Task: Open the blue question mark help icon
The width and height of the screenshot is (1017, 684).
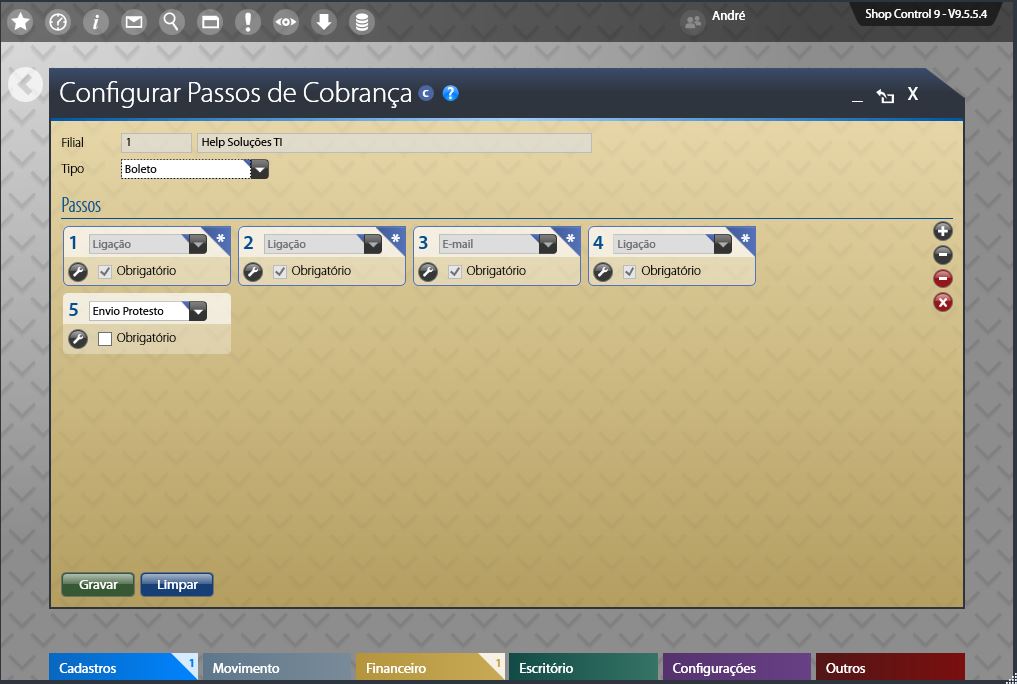Action: click(450, 93)
